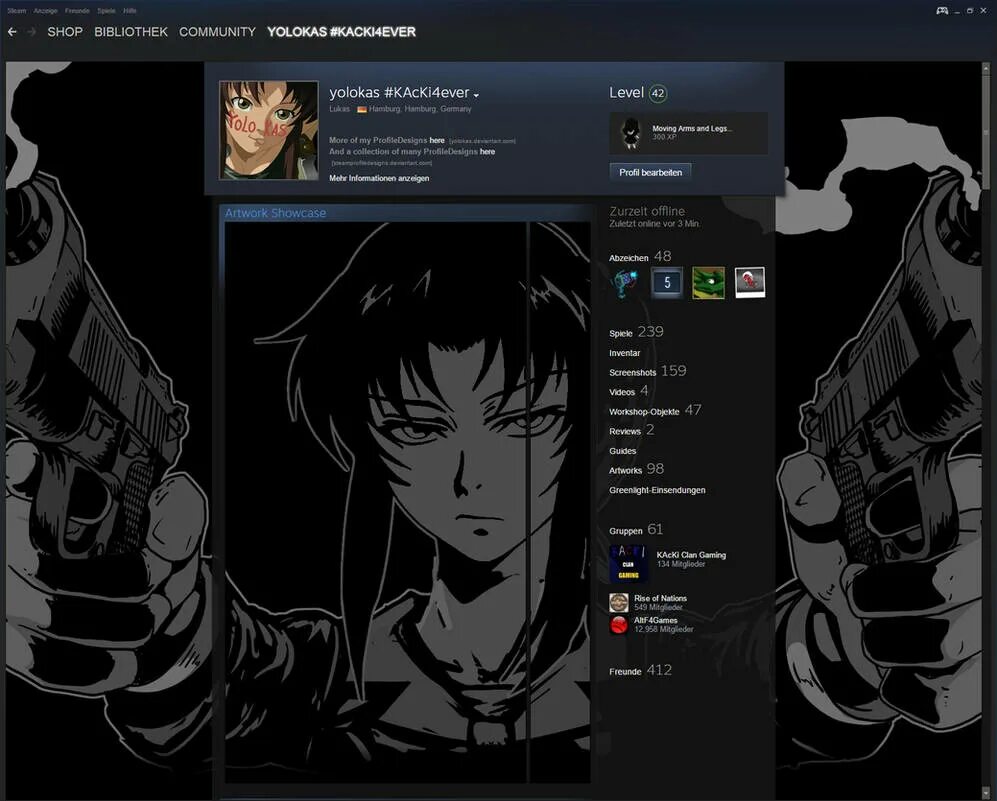Click the page's vertical scrollbar
997x801 pixels.
point(986,134)
